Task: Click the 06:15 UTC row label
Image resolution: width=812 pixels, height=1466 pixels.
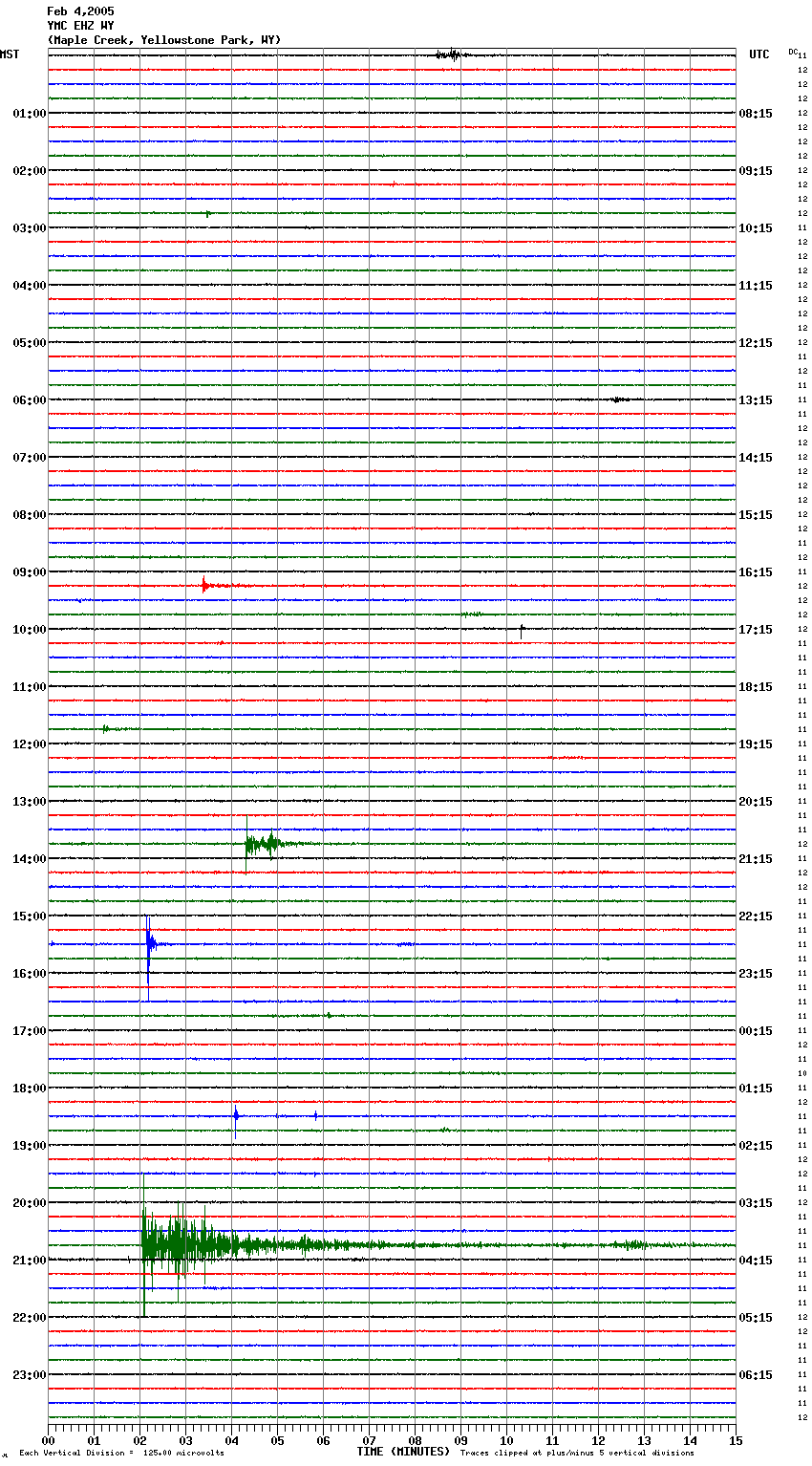Action: 756,1375
